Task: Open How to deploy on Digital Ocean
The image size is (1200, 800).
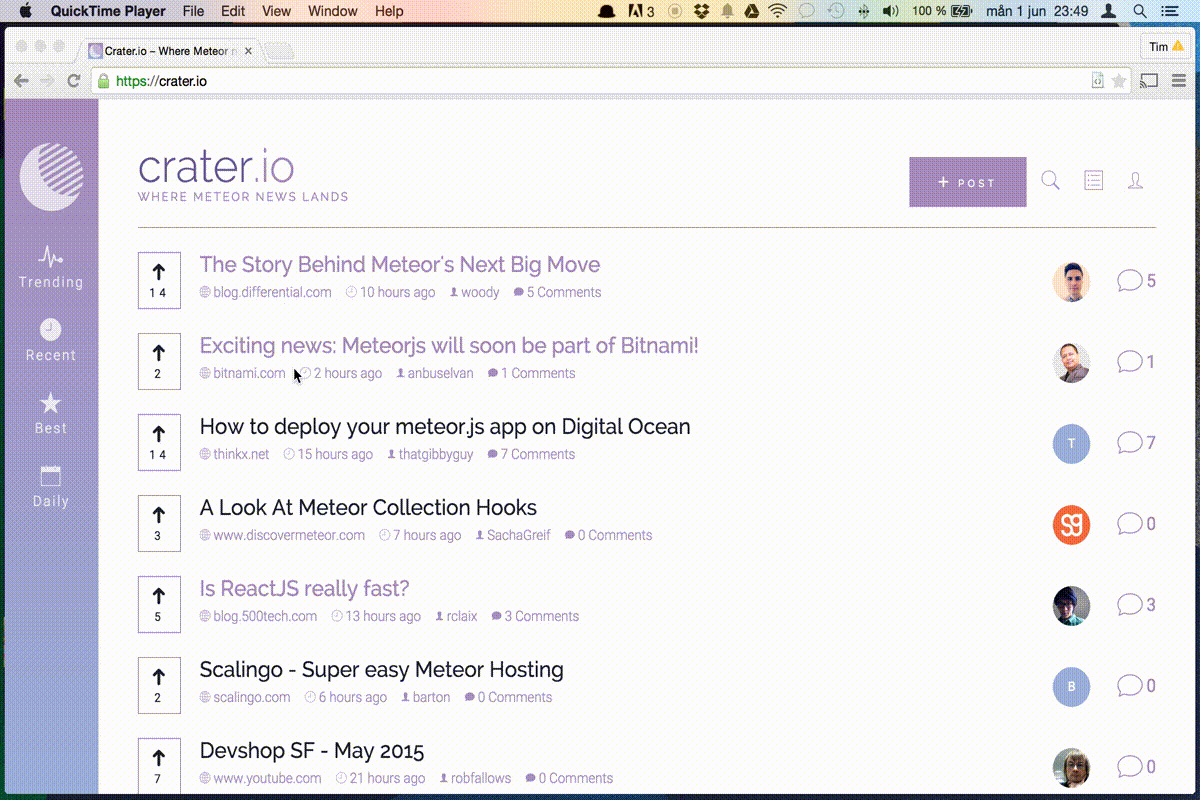Action: point(445,427)
